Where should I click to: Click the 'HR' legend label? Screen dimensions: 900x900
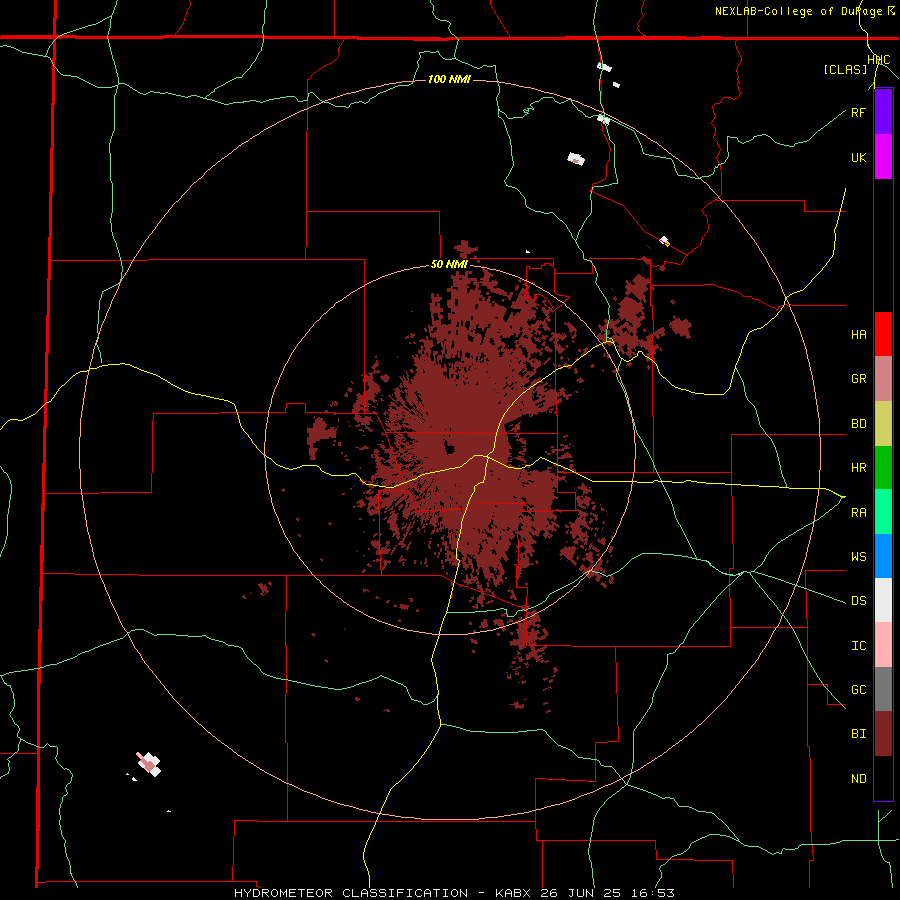pos(858,468)
